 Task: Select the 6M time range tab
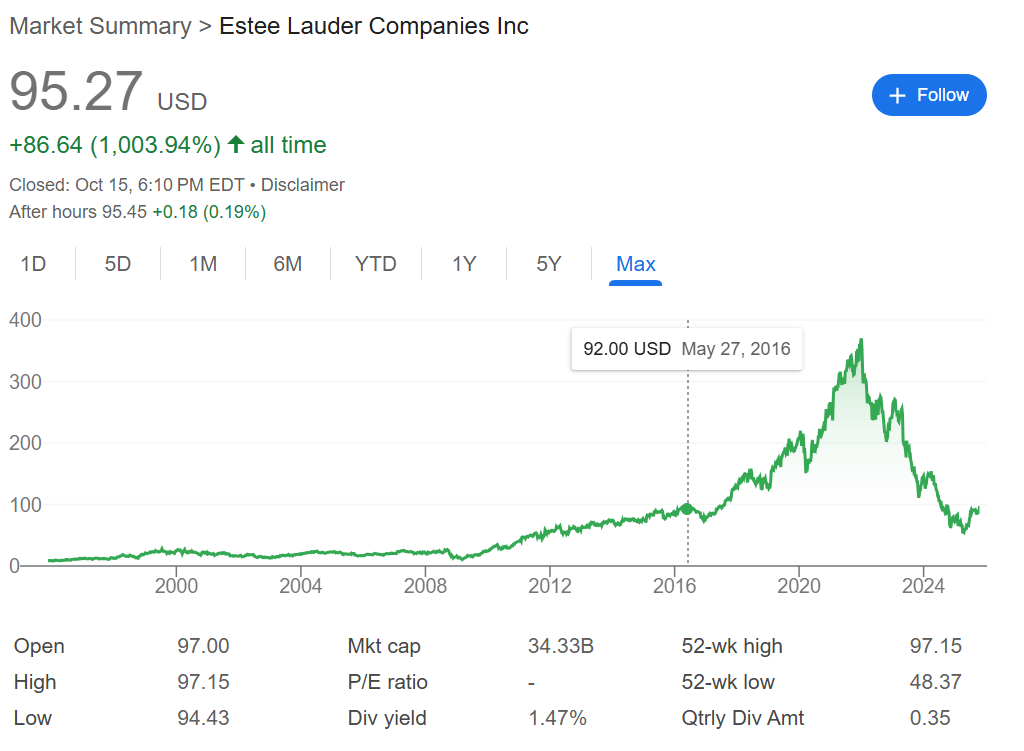(x=288, y=264)
